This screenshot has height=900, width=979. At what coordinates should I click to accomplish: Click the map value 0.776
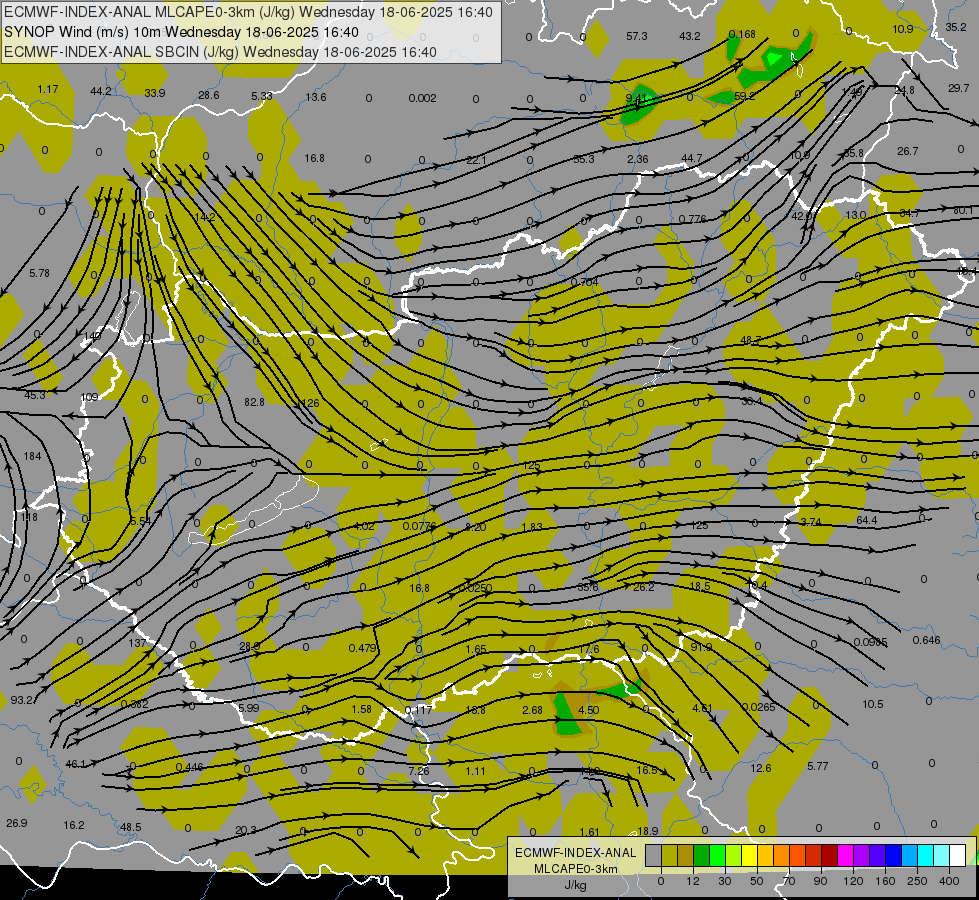pos(692,219)
